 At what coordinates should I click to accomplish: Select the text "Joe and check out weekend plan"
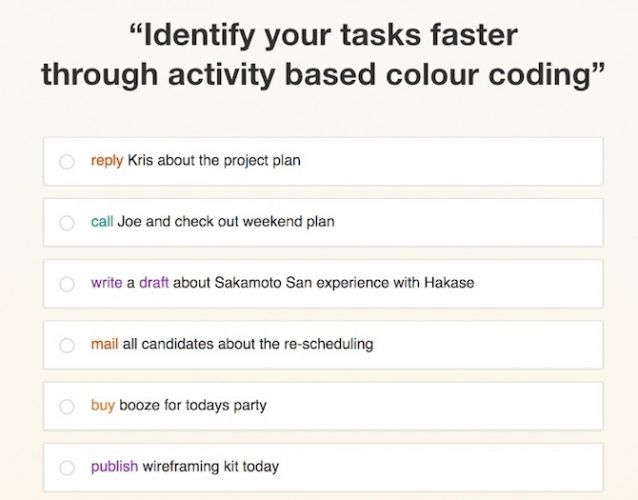click(226, 222)
